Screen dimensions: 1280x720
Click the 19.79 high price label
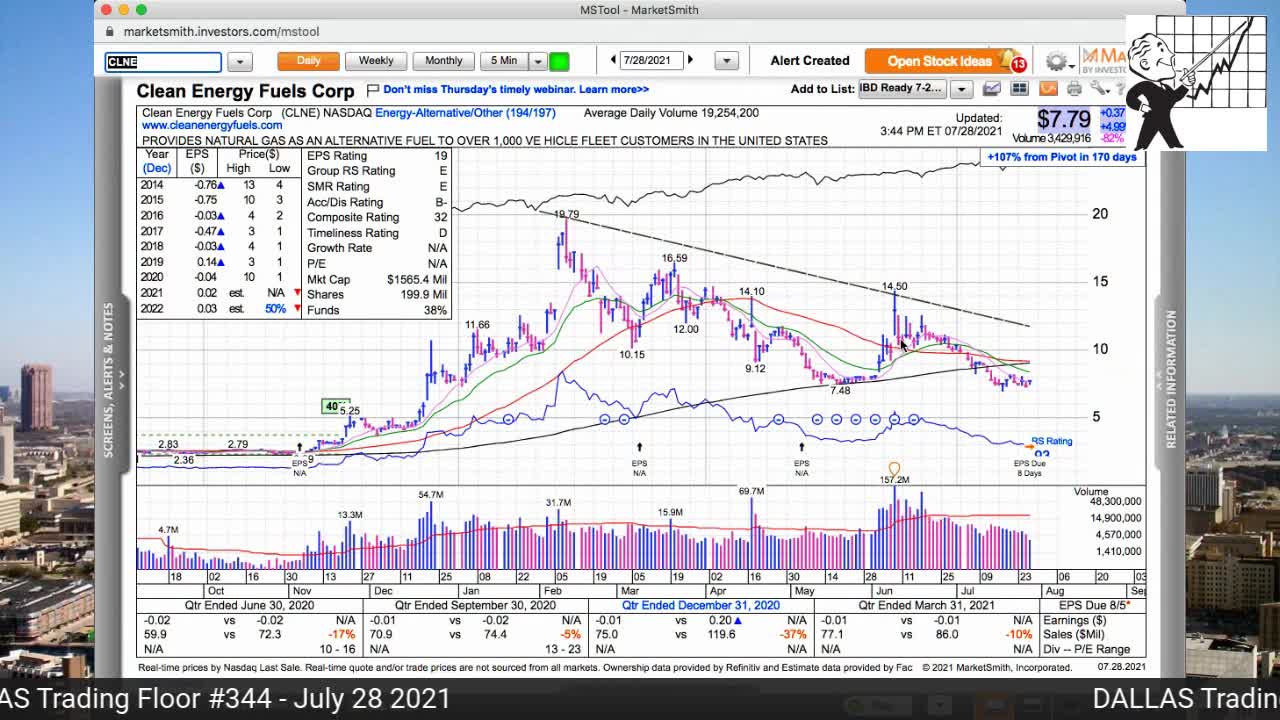pos(566,214)
